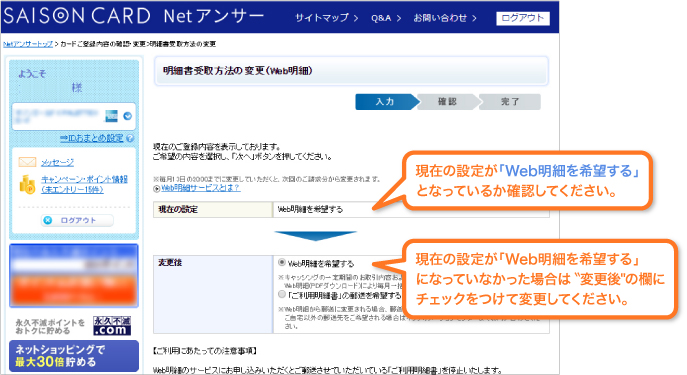Click help icon beside IDおまとめ設定

pyautogui.click(x=130, y=138)
